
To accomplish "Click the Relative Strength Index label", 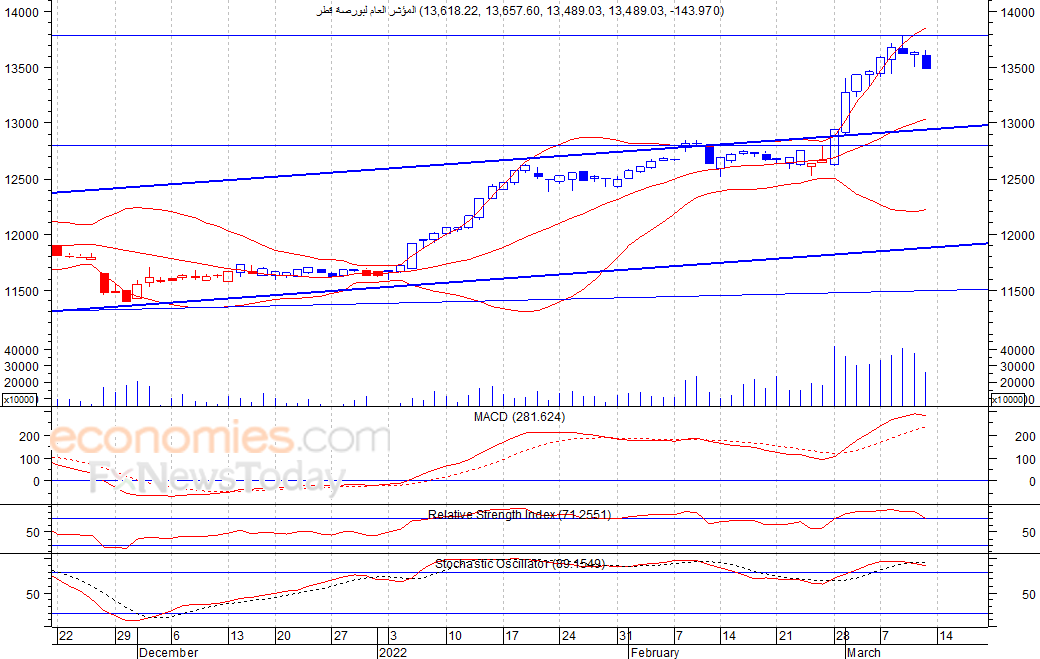I will tap(519, 514).
